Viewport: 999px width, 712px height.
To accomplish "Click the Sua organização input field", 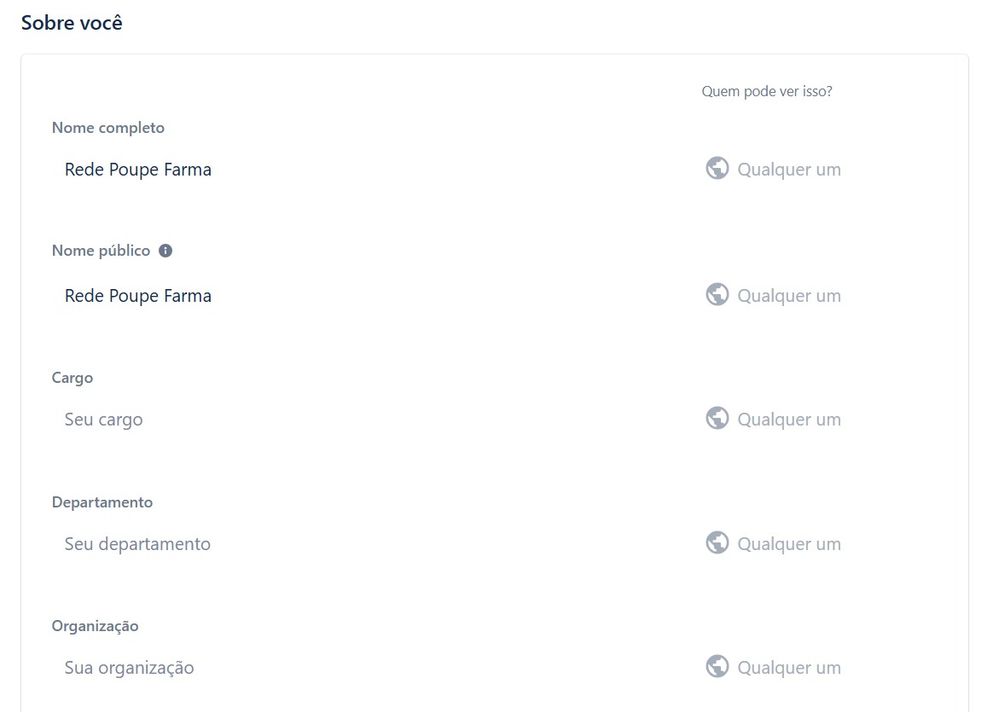I will 370,667.
